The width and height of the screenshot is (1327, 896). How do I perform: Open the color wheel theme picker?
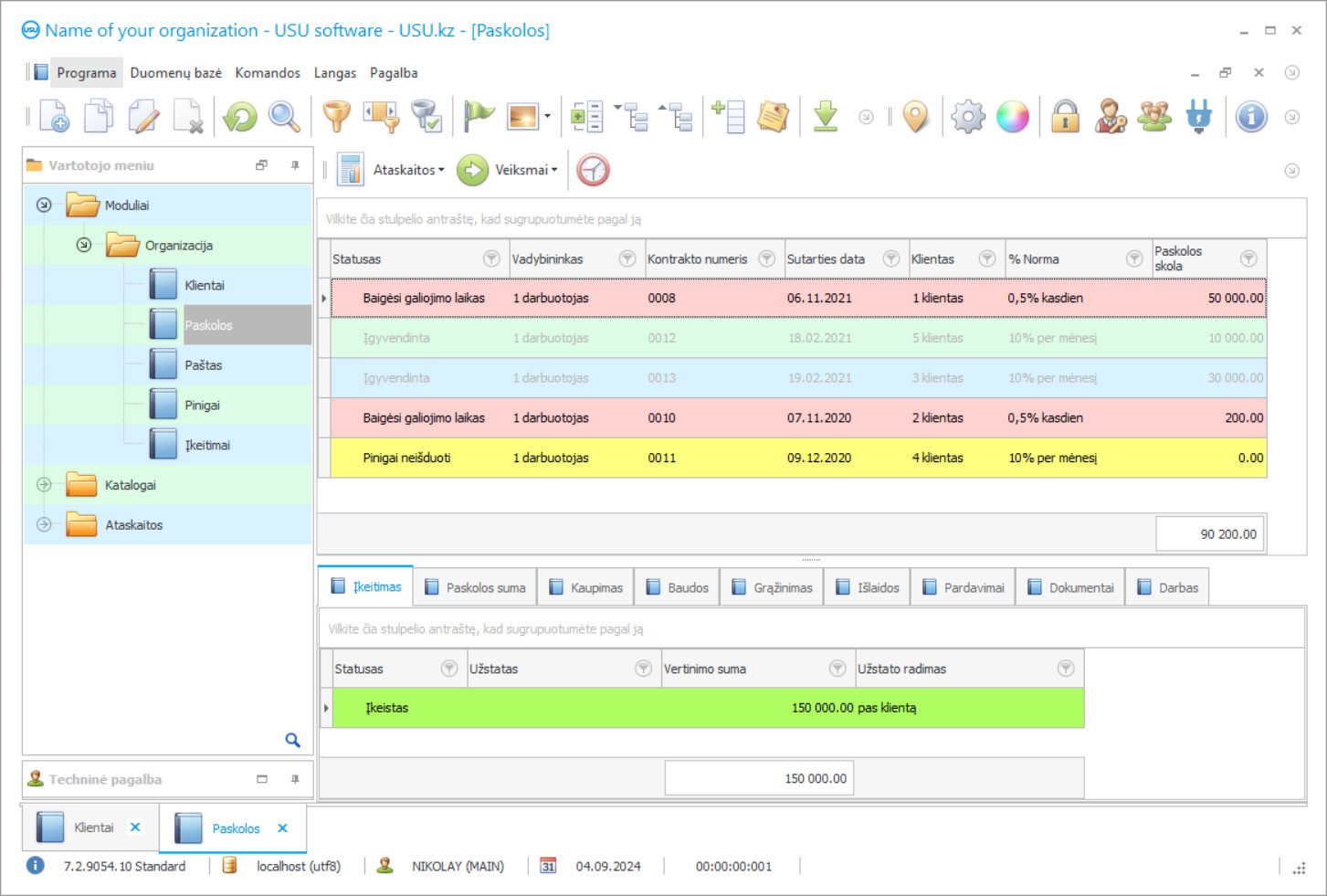pos(1013,117)
